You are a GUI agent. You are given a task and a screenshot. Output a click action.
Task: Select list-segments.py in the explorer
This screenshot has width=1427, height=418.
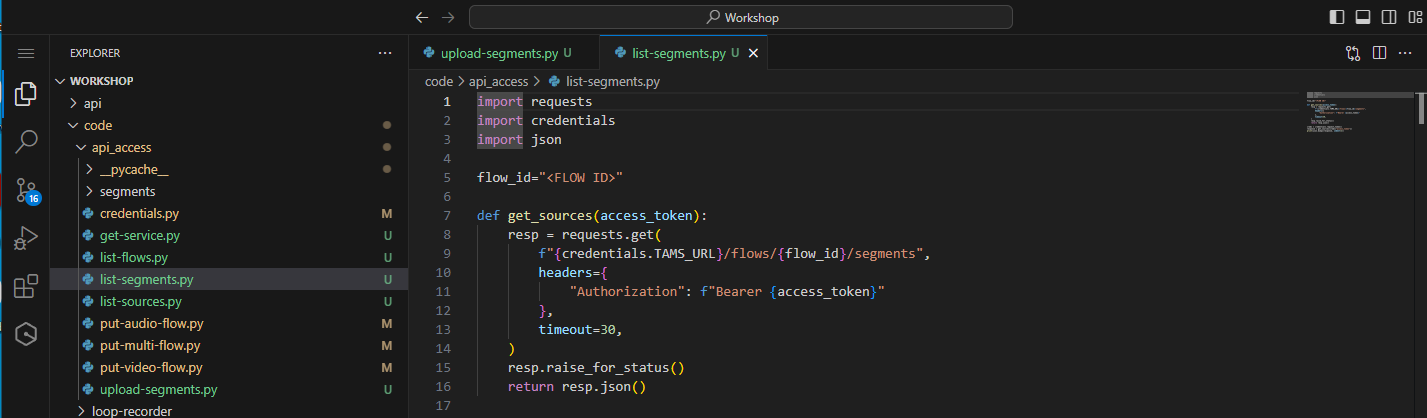click(229, 279)
